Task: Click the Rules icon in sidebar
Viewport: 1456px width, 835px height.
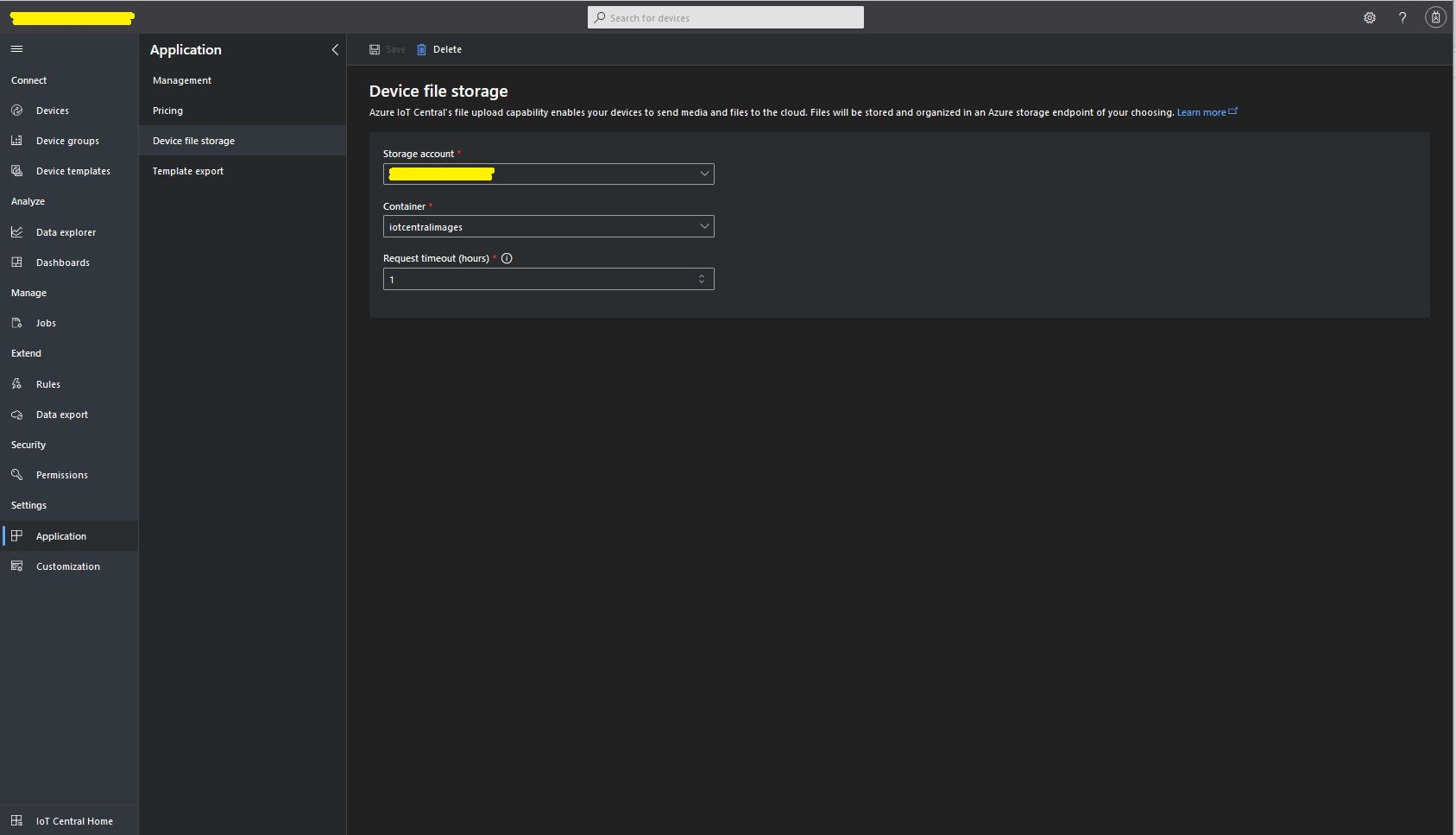Action: (16, 384)
